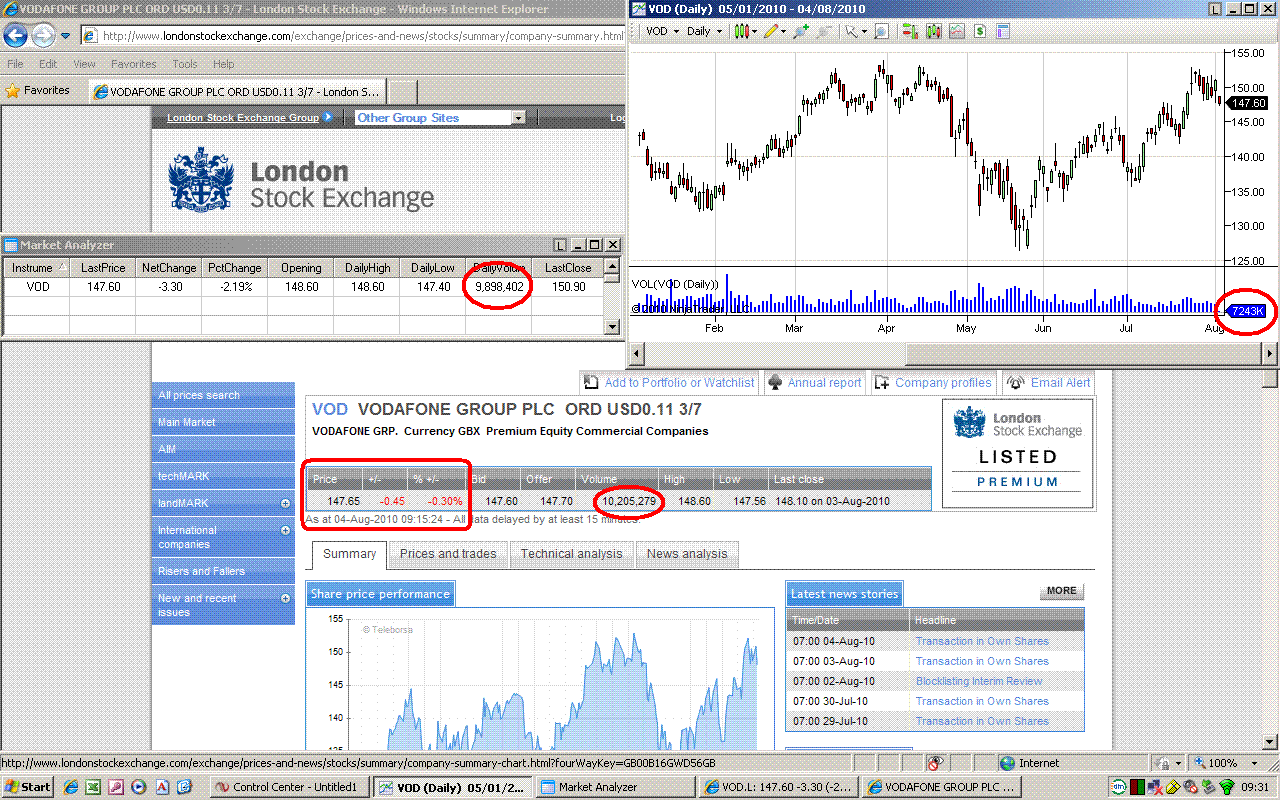Expand landMARK sidebar item plus icon
The width and height of the screenshot is (1280, 800).
point(285,504)
